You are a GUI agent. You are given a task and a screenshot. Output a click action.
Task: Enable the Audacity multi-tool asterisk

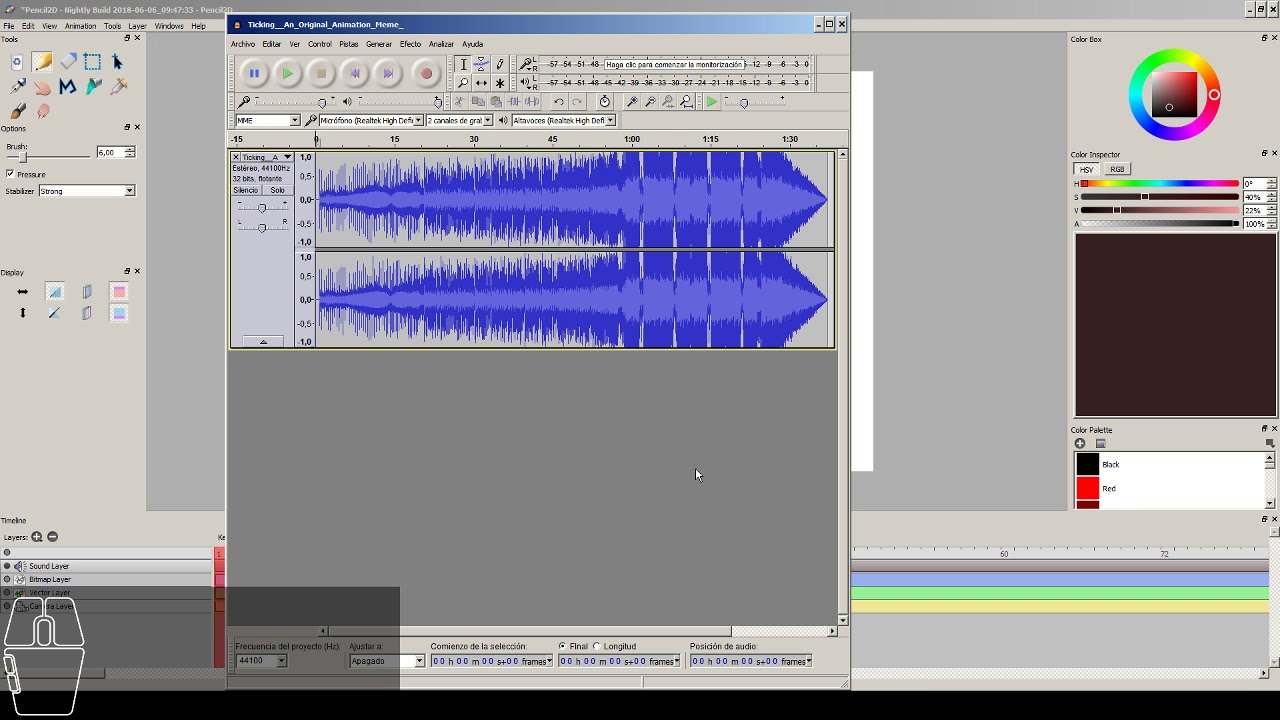pos(500,83)
